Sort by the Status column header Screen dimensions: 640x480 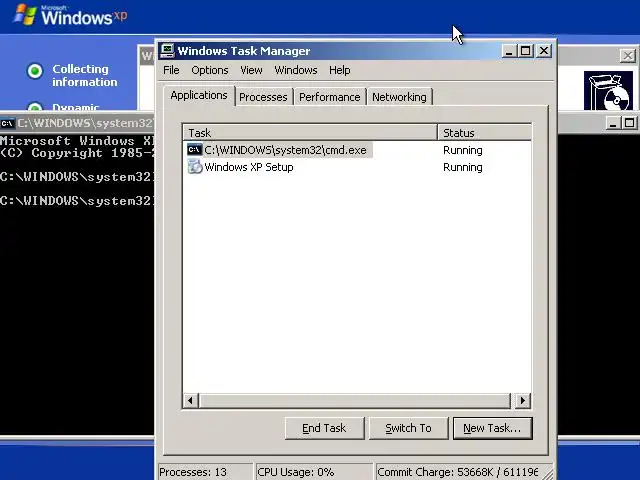[x=484, y=133]
